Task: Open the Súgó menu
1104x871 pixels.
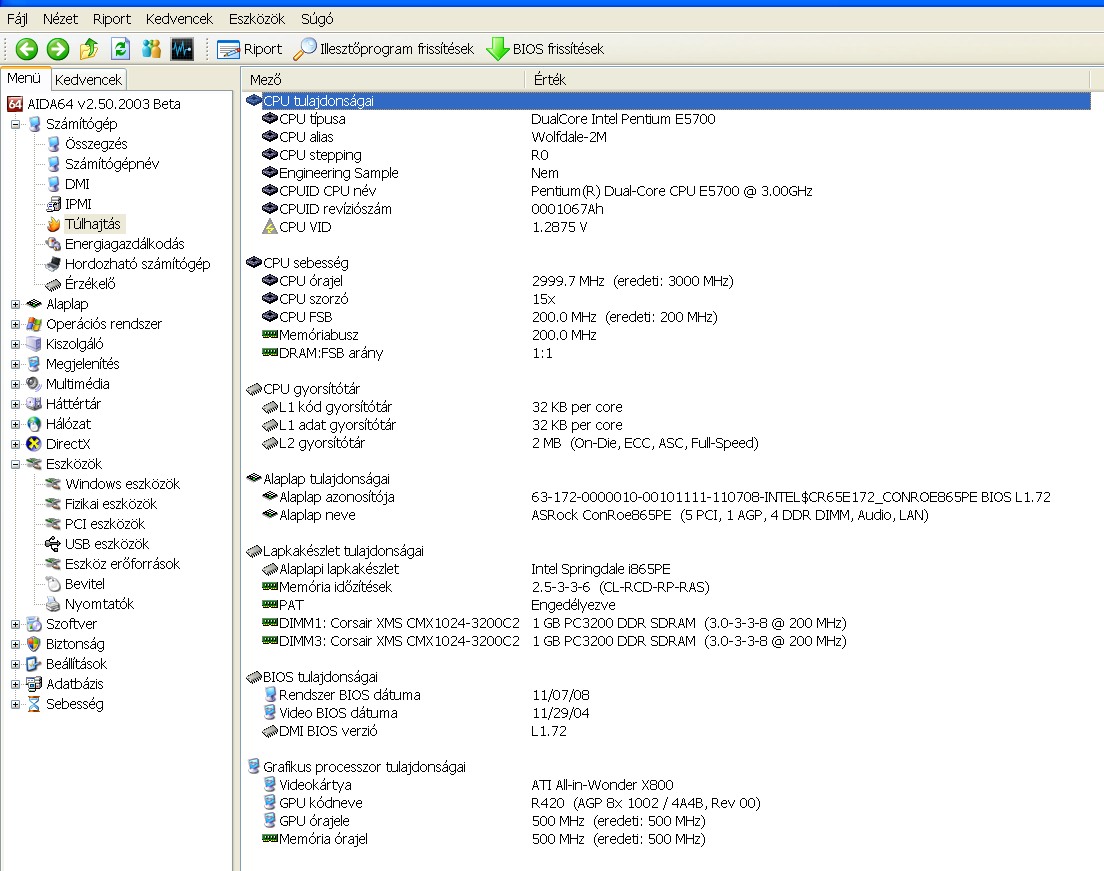Action: click(x=317, y=19)
